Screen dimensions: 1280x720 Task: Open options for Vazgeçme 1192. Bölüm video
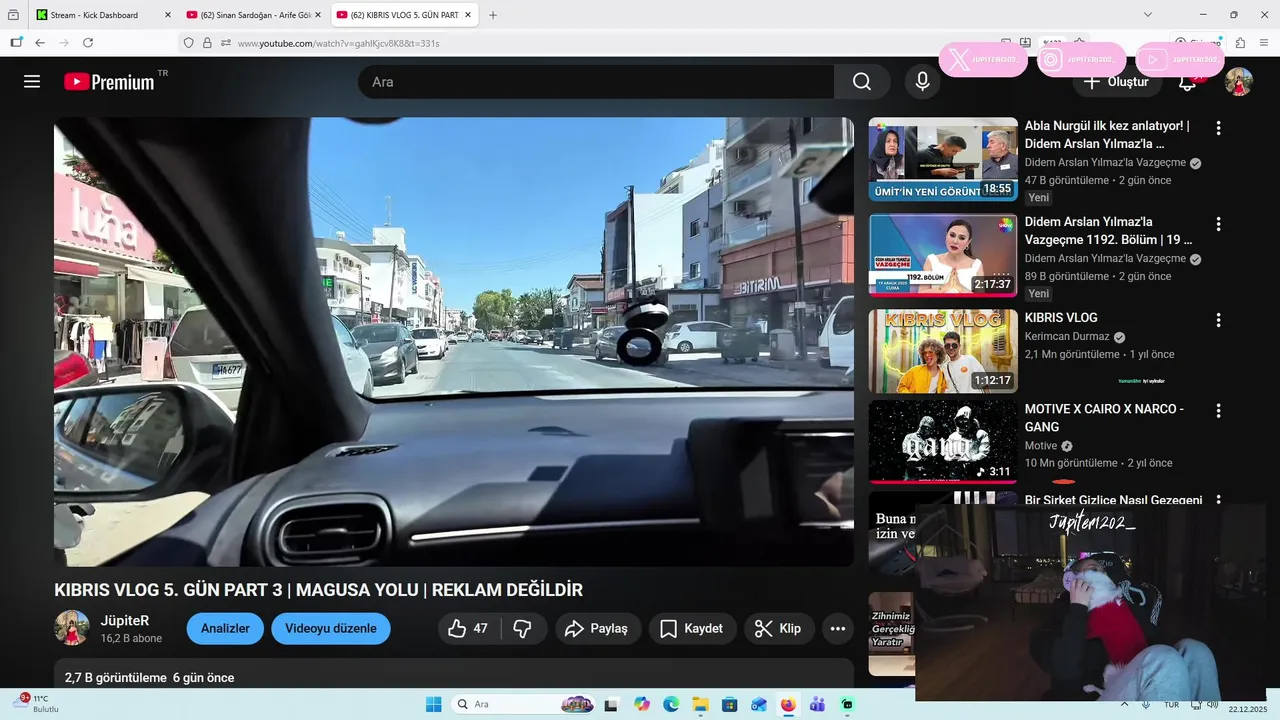pos(1218,224)
